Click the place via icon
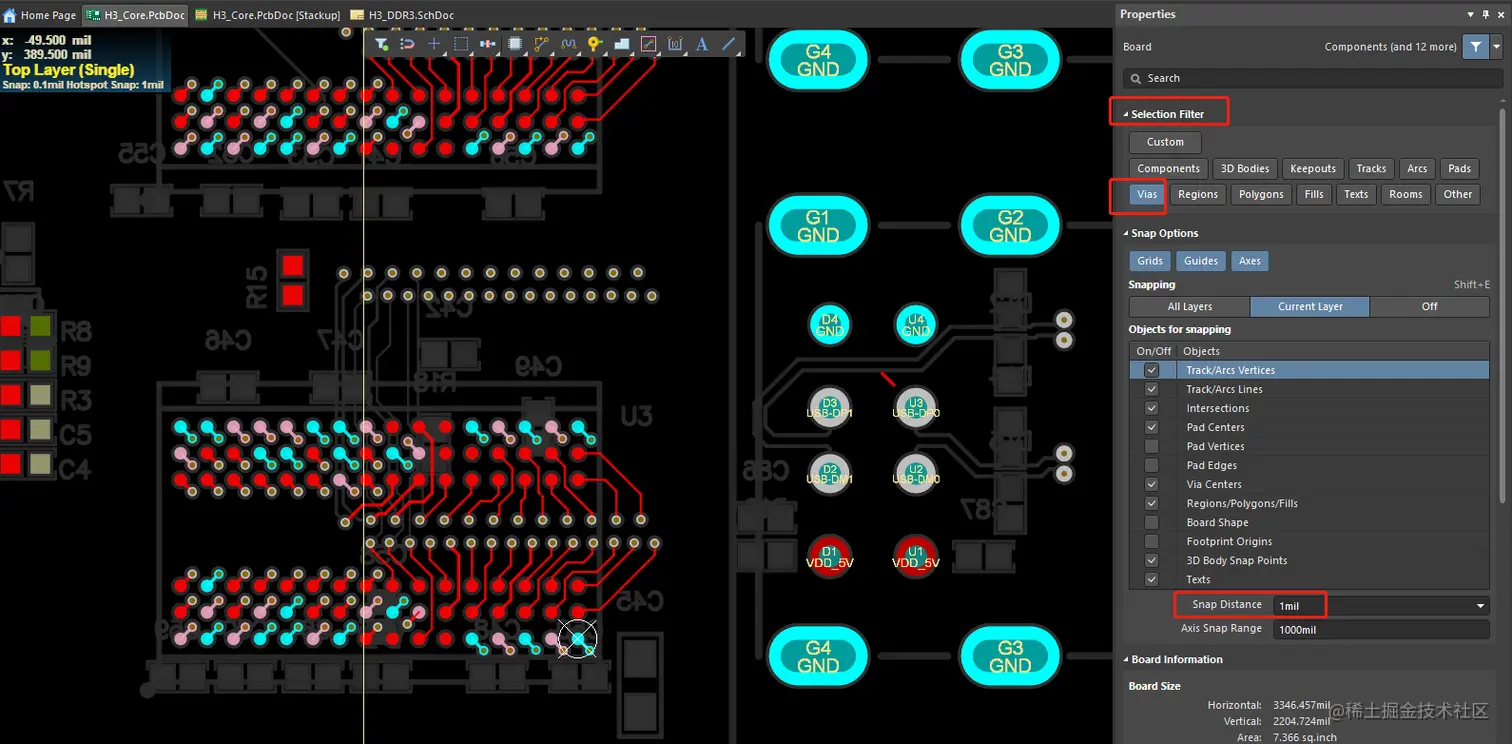The height and width of the screenshot is (744, 1512). tap(595, 44)
